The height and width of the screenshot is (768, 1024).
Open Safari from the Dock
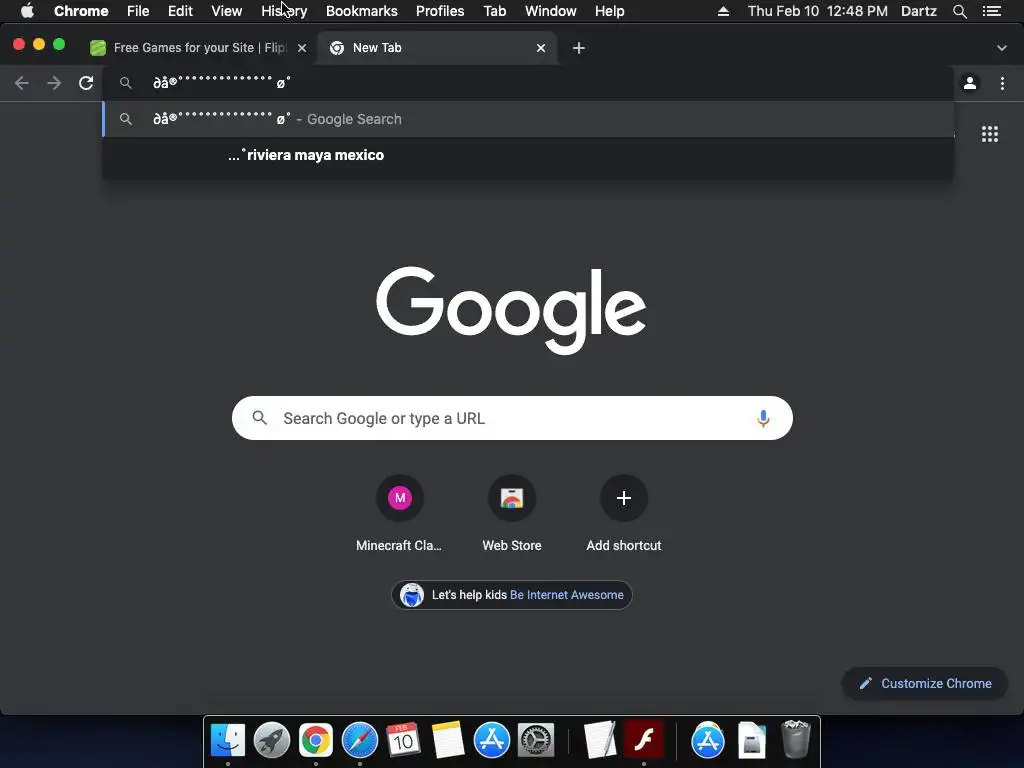[x=360, y=740]
